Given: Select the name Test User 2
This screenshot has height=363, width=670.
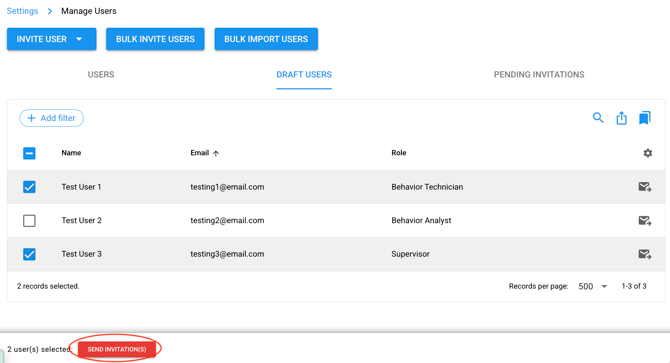Looking at the screenshot, I should point(81,220).
